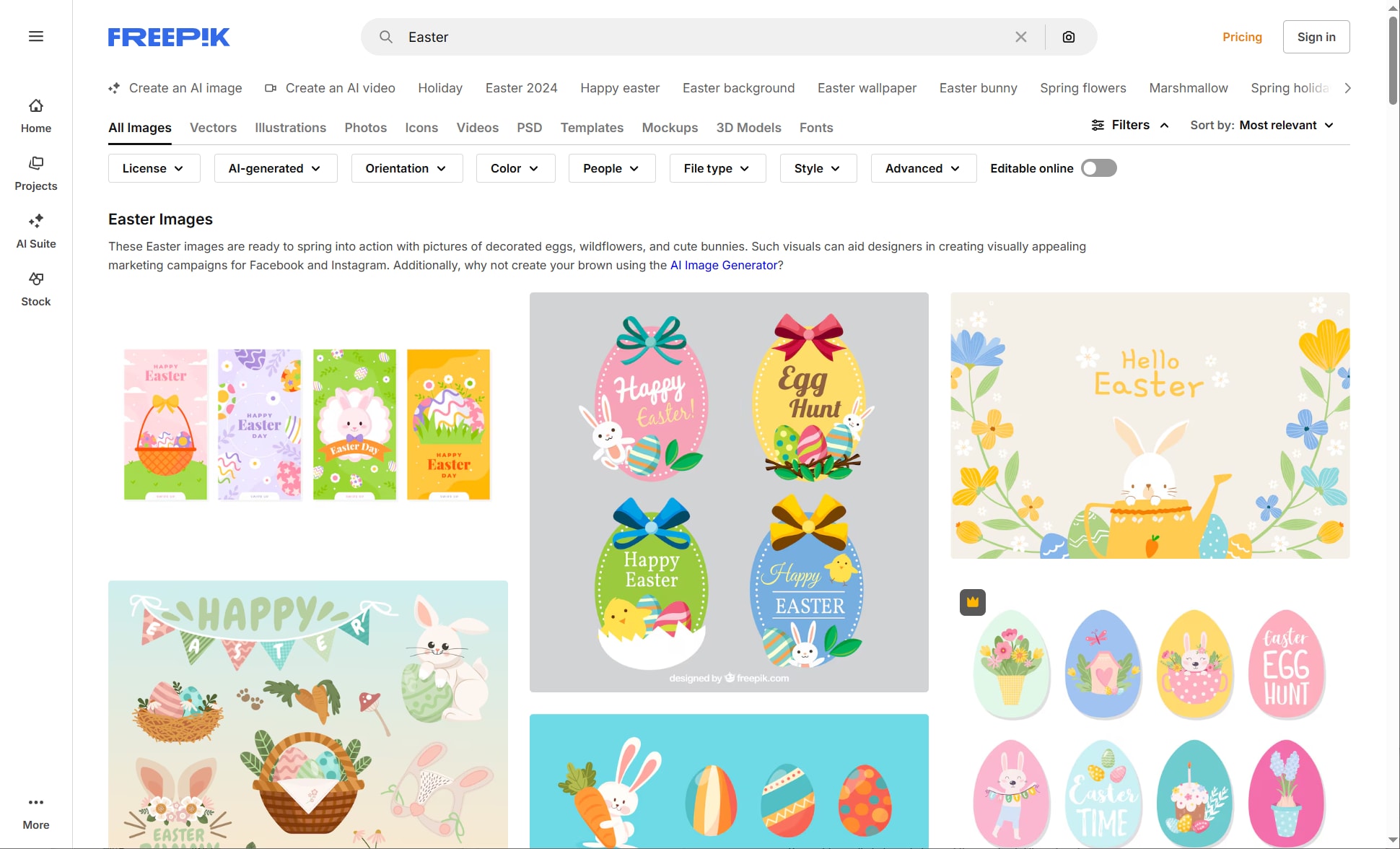1400x849 pixels.
Task: Toggle the Editable online switch
Action: 1098,168
